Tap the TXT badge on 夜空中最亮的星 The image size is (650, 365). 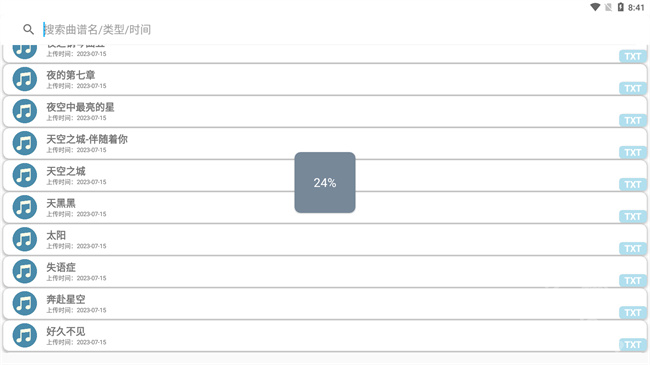633,120
